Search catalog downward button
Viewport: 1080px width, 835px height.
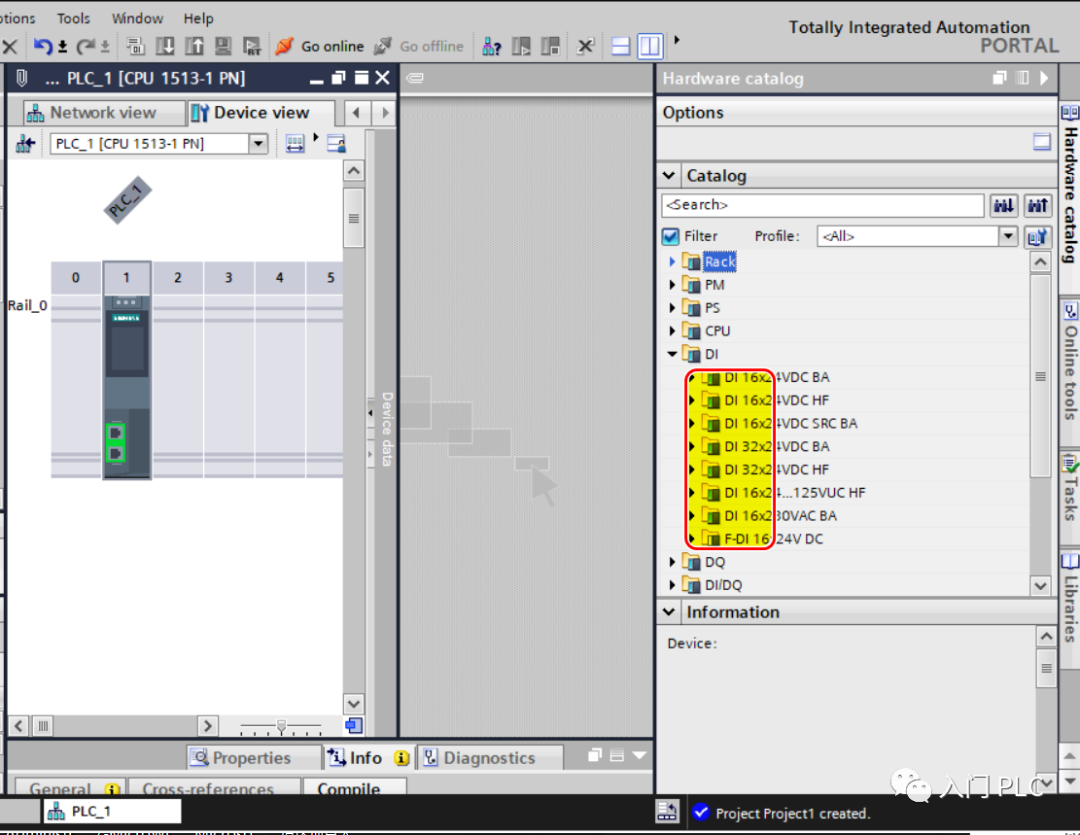(x=1004, y=205)
